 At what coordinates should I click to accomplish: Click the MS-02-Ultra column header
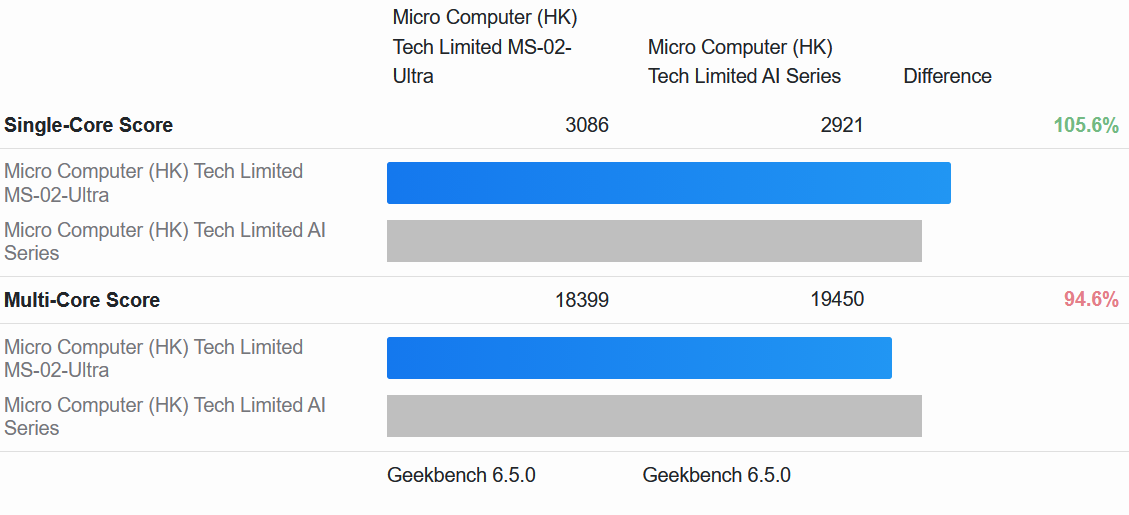[x=485, y=47]
